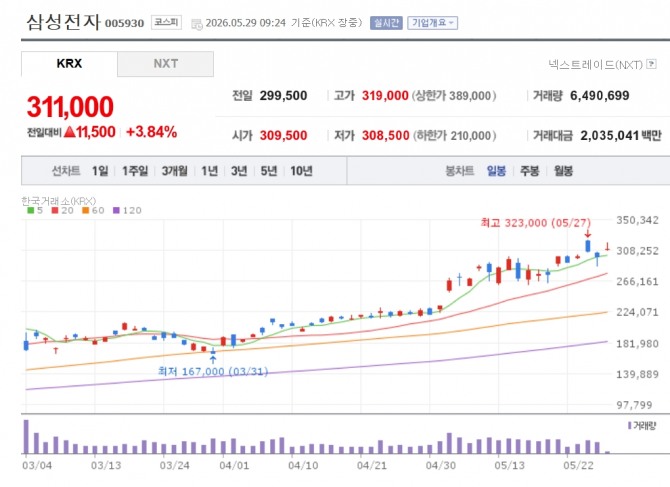
Task: Click the blue candlestick marked 최고 on 05/27
Action: tap(588, 246)
